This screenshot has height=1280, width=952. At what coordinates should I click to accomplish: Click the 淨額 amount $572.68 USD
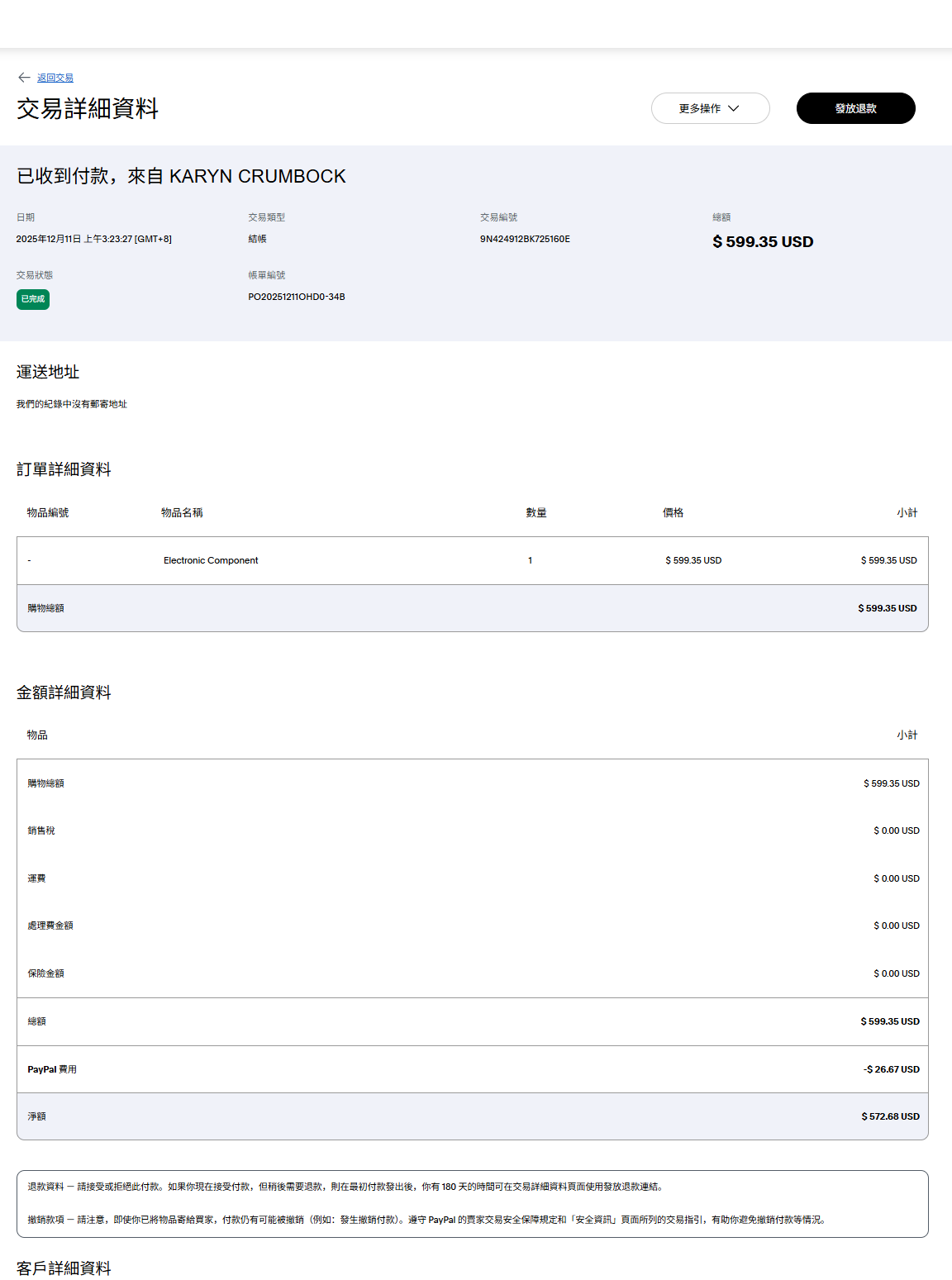click(889, 1116)
